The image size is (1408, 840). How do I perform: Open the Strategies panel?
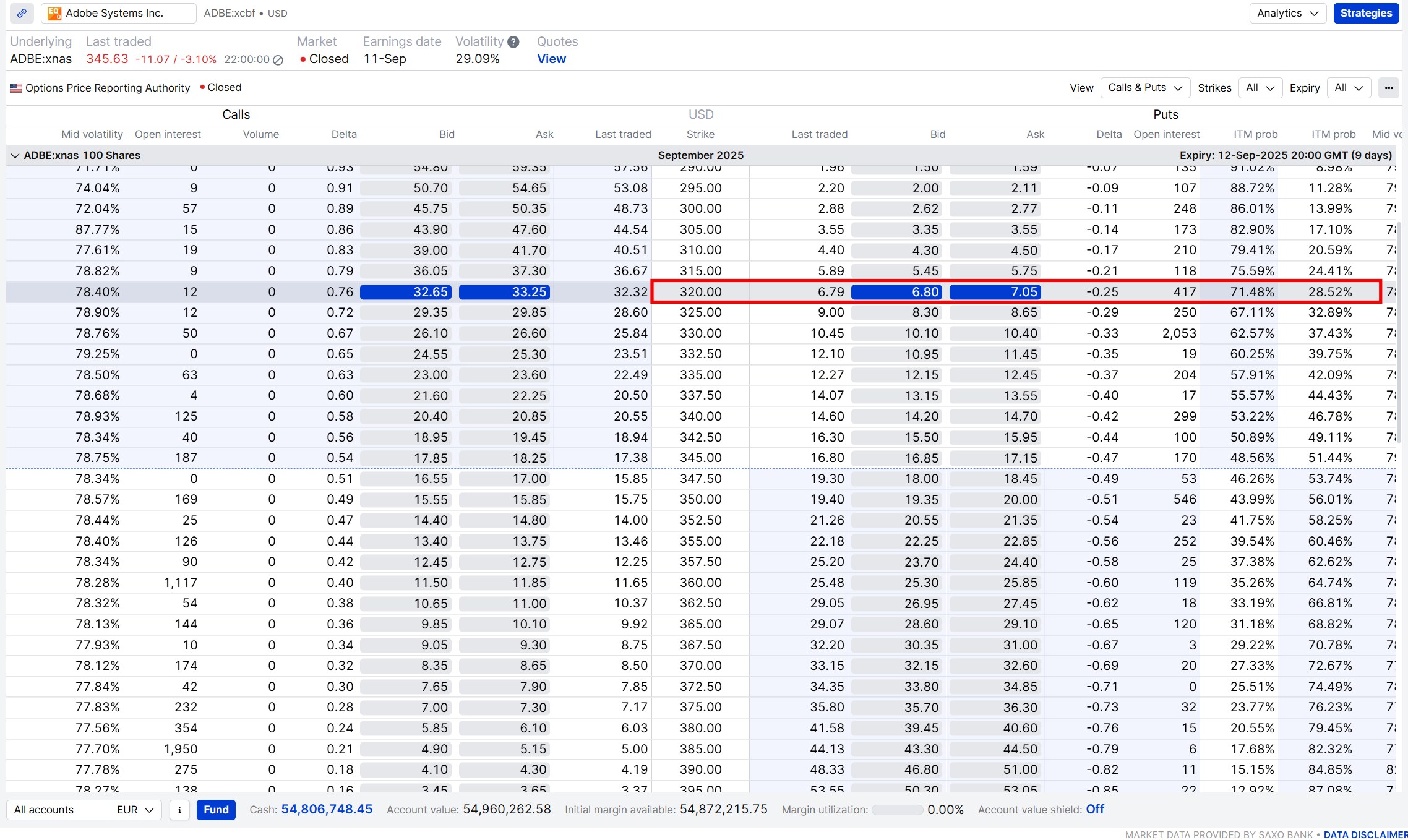click(1366, 13)
